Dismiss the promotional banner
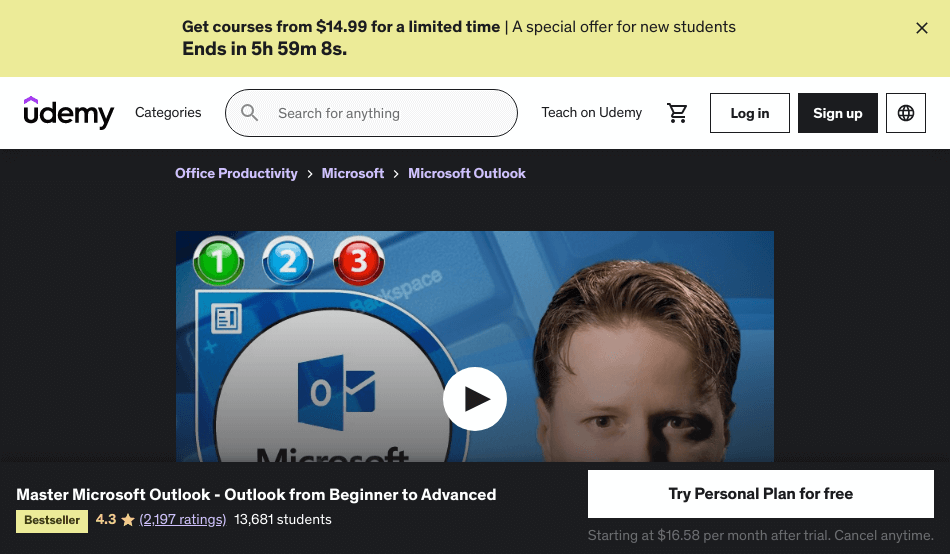This screenshot has width=950, height=554. point(922,28)
